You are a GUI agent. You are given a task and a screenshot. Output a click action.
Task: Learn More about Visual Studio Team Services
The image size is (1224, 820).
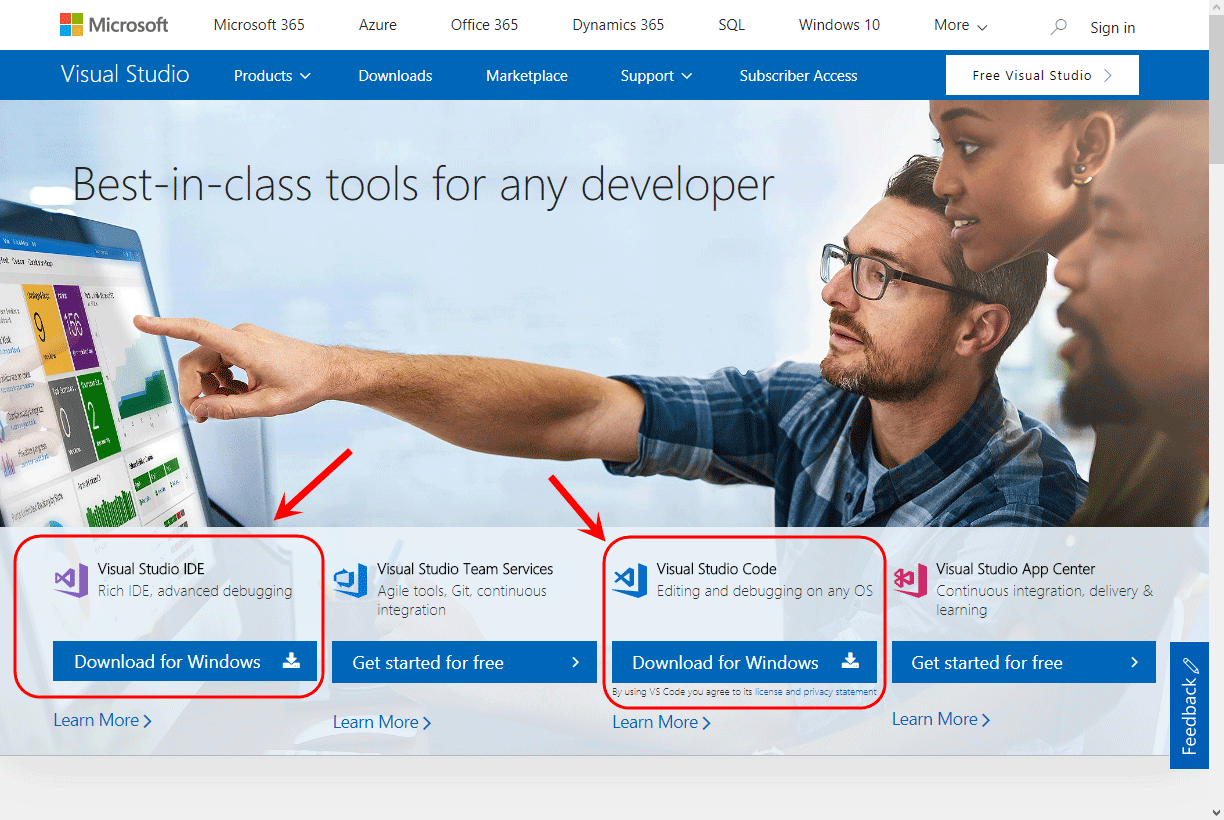382,722
